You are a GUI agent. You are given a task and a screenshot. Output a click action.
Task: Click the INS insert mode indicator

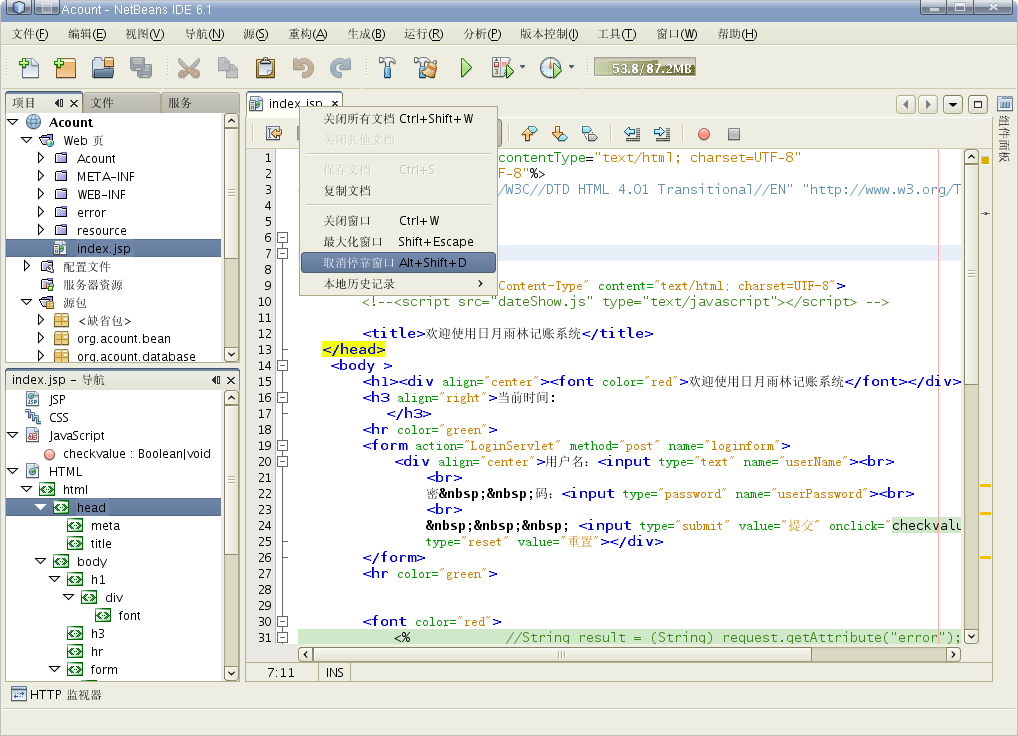click(x=334, y=672)
